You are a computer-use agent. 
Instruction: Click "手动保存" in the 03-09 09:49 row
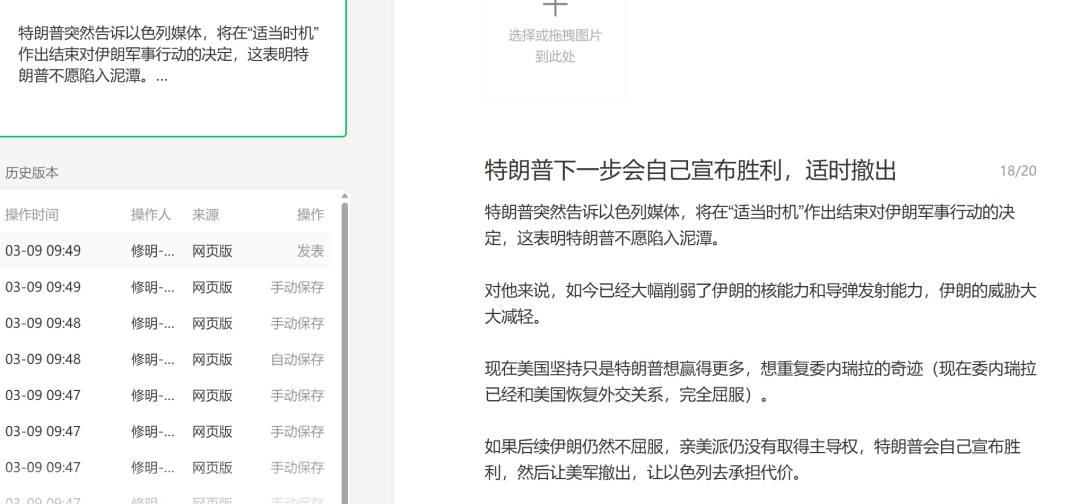click(x=297, y=287)
